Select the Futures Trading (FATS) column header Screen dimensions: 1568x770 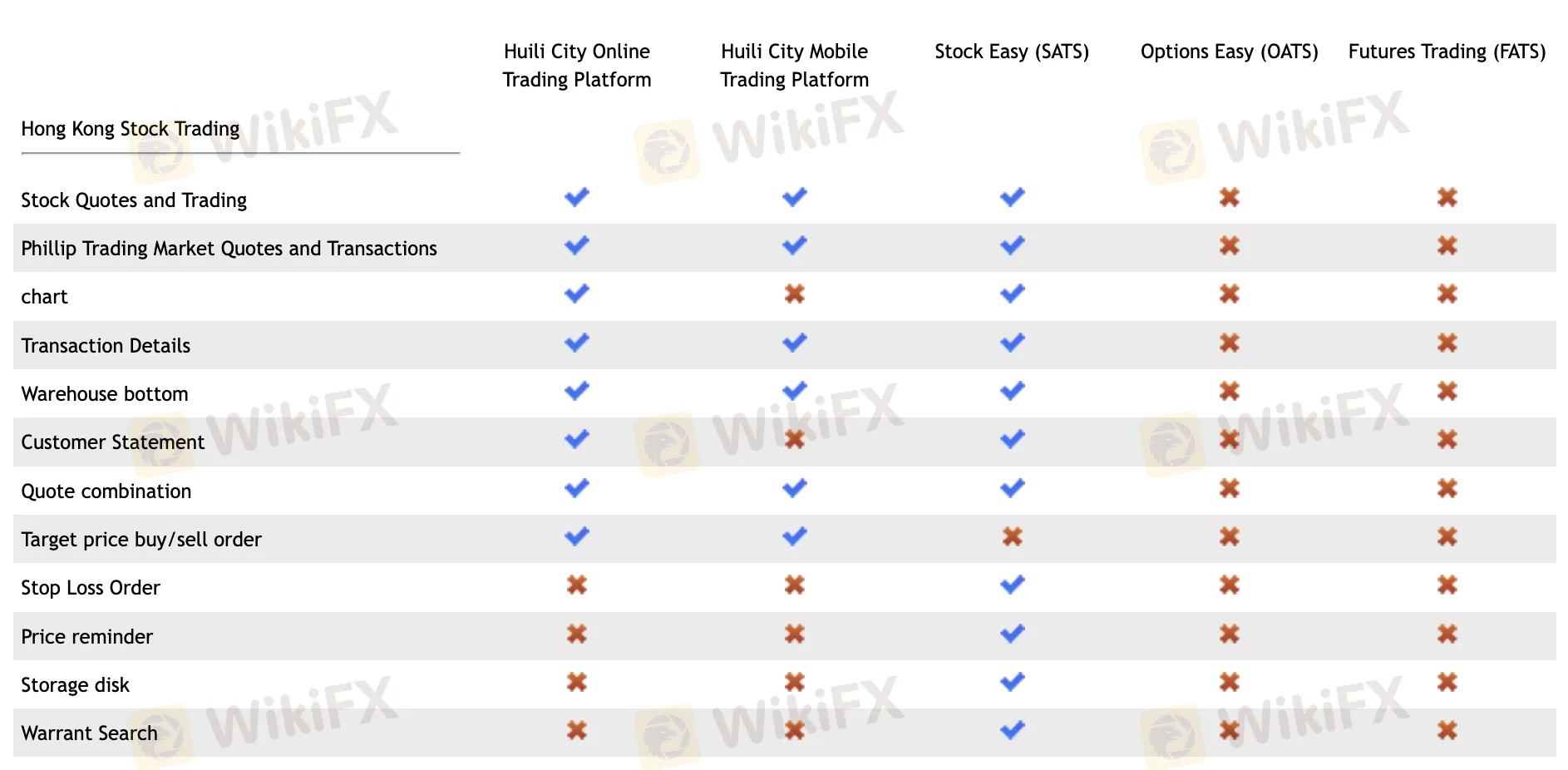pyautogui.click(x=1447, y=52)
